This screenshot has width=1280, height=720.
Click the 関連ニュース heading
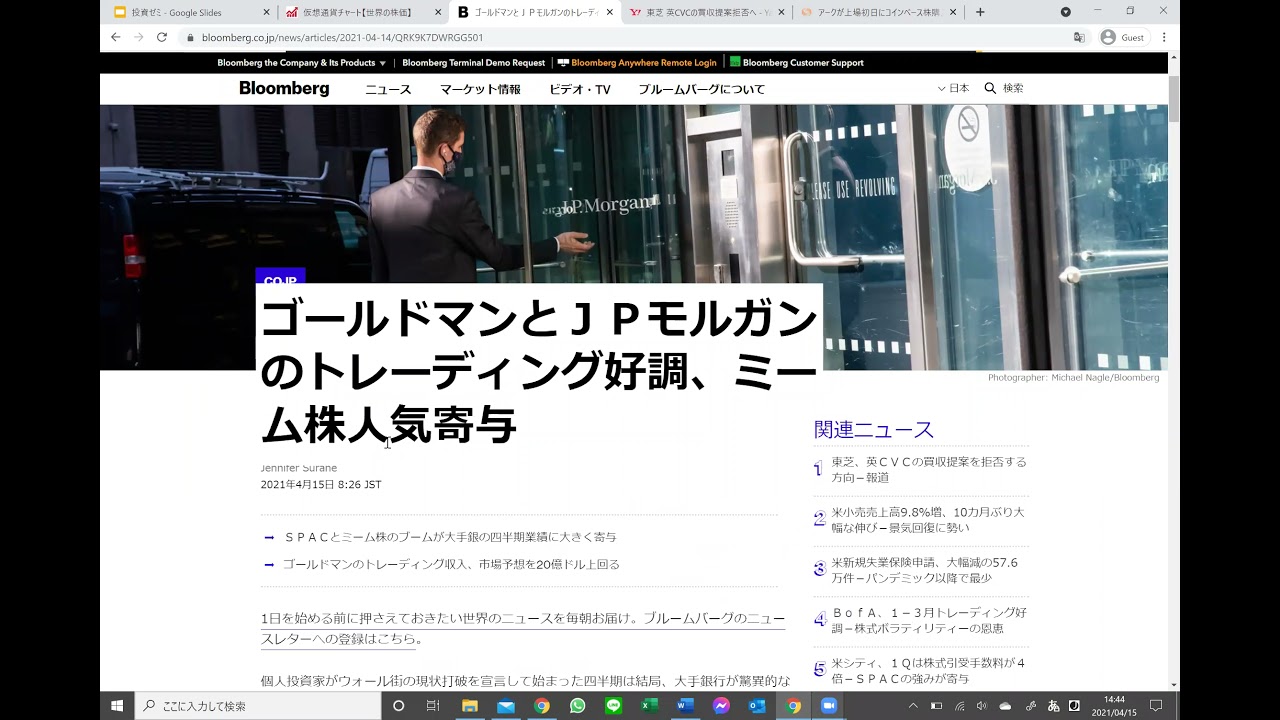[874, 430]
